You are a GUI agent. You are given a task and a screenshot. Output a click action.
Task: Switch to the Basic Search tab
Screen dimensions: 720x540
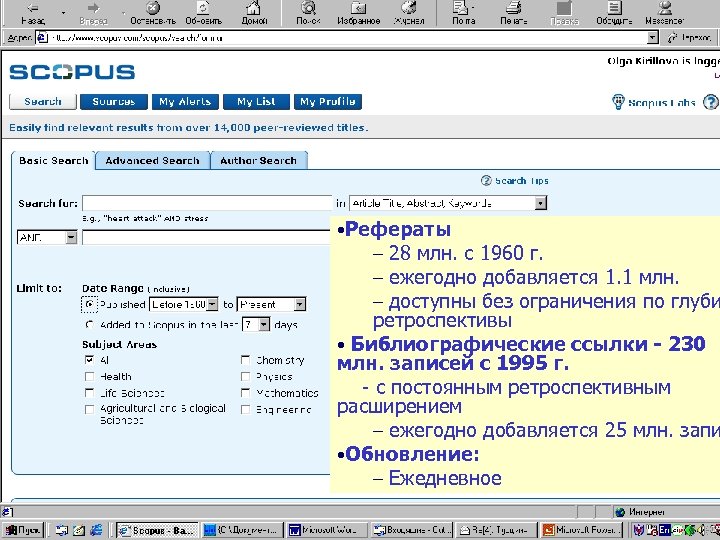tap(53, 161)
